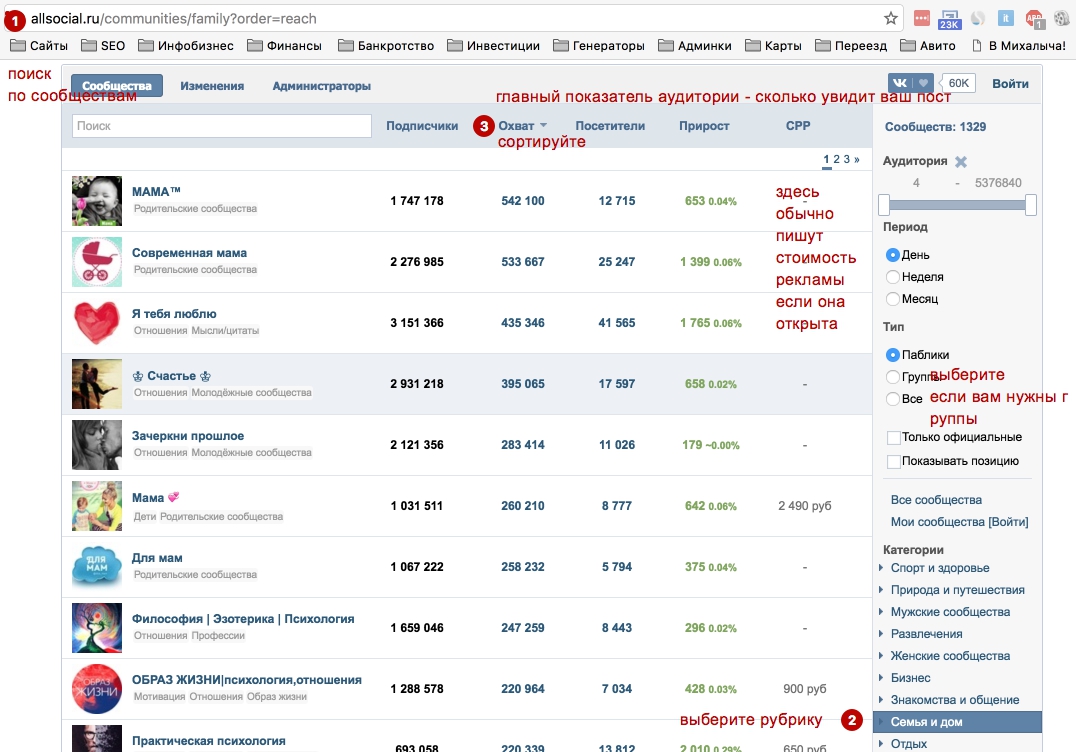Open the Инфобизнес bookmarks folder
1076x752 pixels.
point(186,46)
